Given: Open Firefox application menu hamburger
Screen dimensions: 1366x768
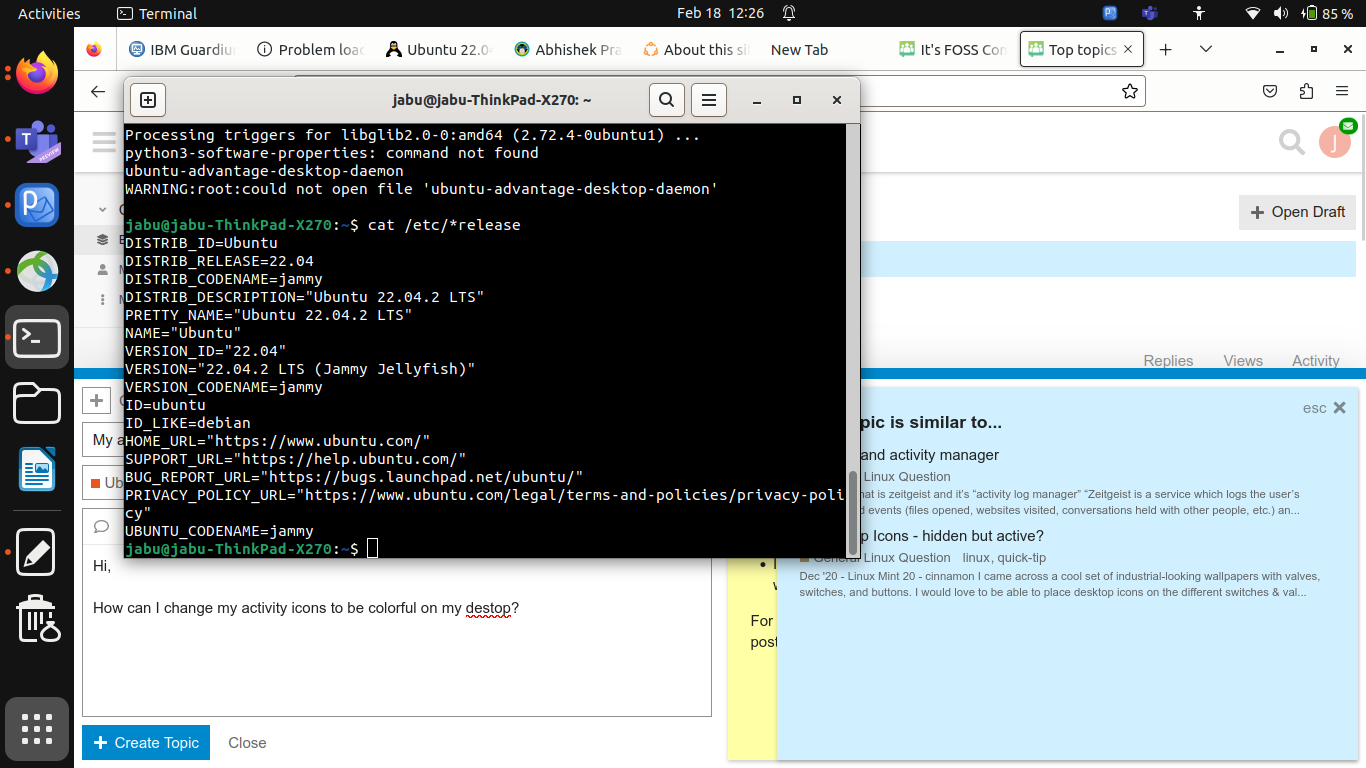Looking at the screenshot, I should (x=1342, y=91).
